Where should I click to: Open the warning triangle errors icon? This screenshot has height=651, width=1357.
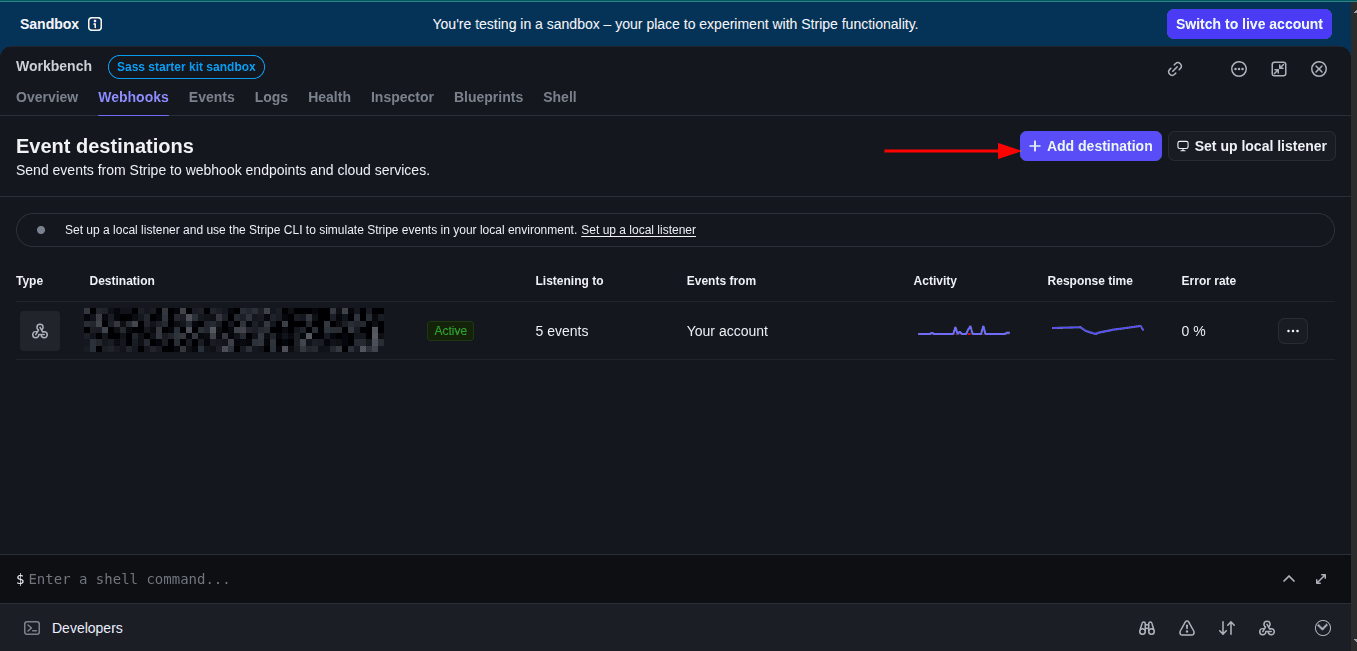(x=1187, y=628)
